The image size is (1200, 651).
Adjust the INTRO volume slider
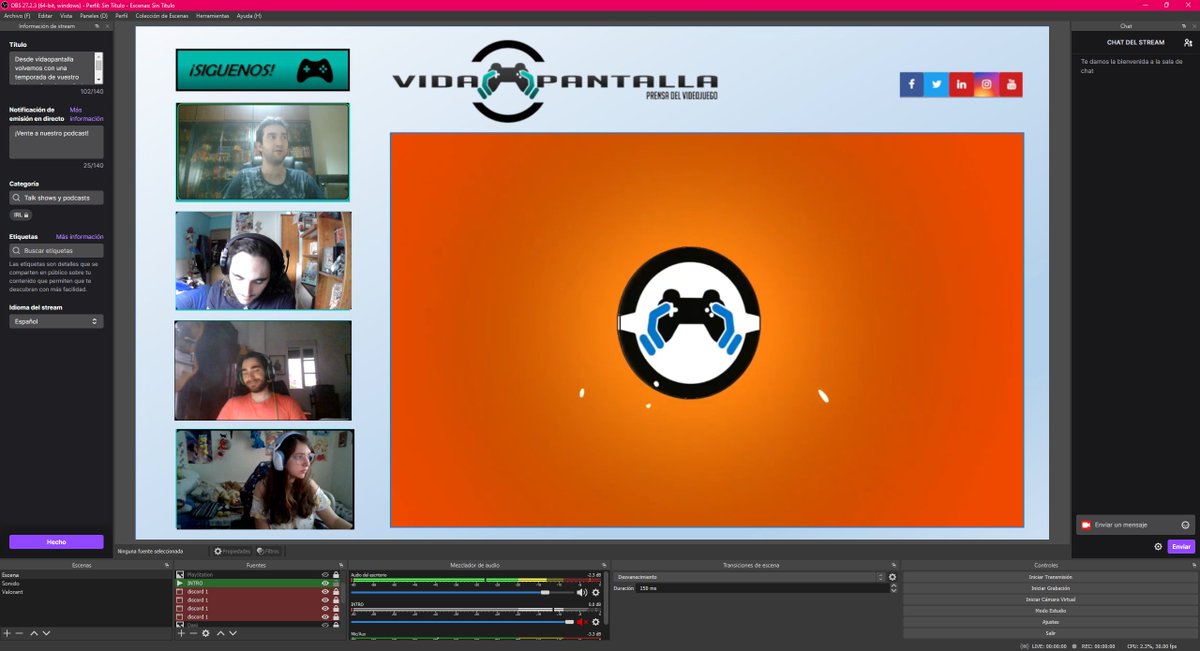coord(463,622)
